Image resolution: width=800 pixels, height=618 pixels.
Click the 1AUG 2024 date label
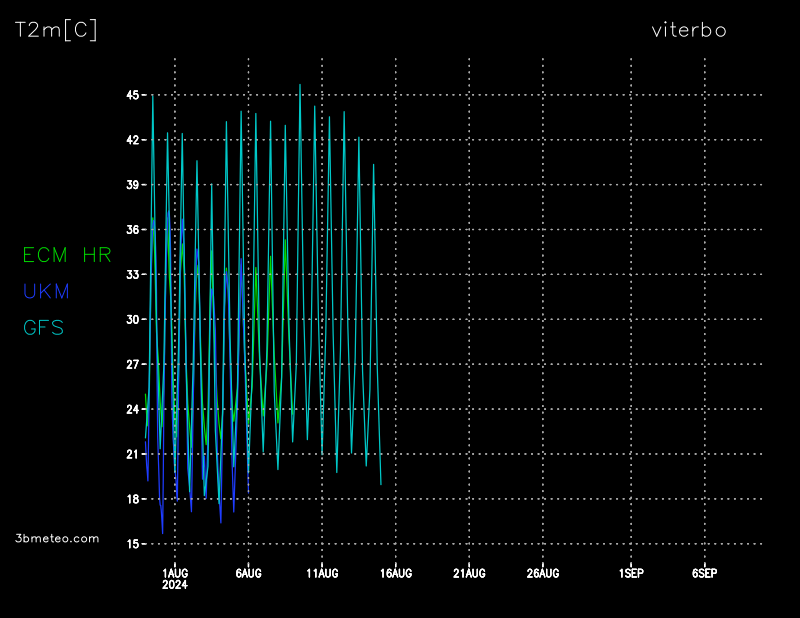point(175,578)
